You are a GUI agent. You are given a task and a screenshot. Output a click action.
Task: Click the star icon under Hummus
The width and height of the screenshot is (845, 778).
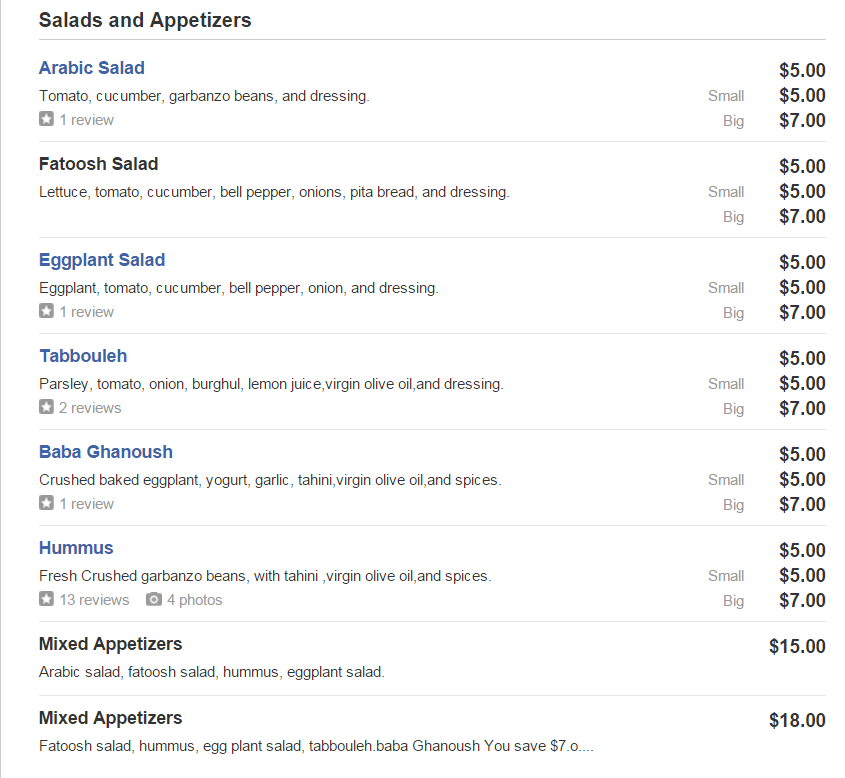tap(46, 600)
